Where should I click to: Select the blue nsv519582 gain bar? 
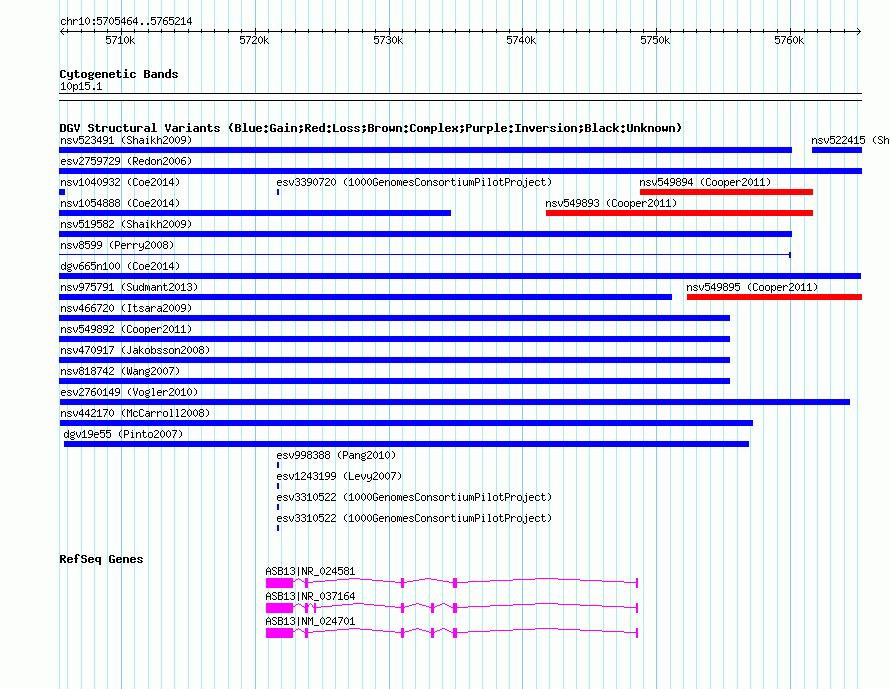(x=426, y=234)
